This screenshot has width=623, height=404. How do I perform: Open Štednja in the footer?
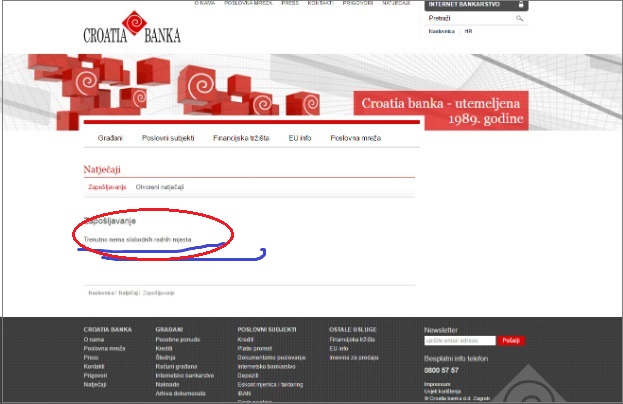165,358
